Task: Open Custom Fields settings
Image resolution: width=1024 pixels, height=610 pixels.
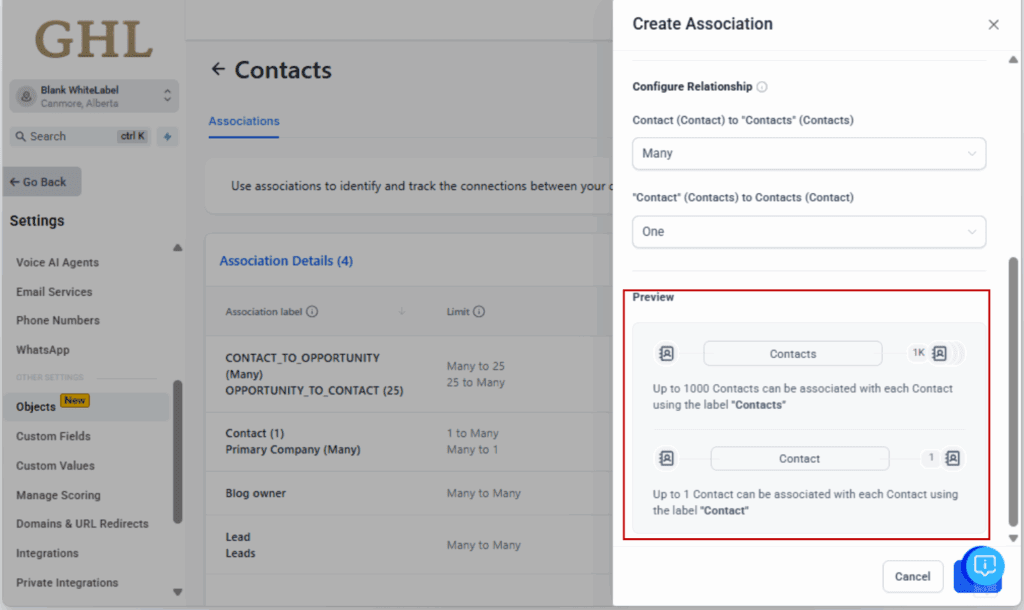Action: coord(53,436)
